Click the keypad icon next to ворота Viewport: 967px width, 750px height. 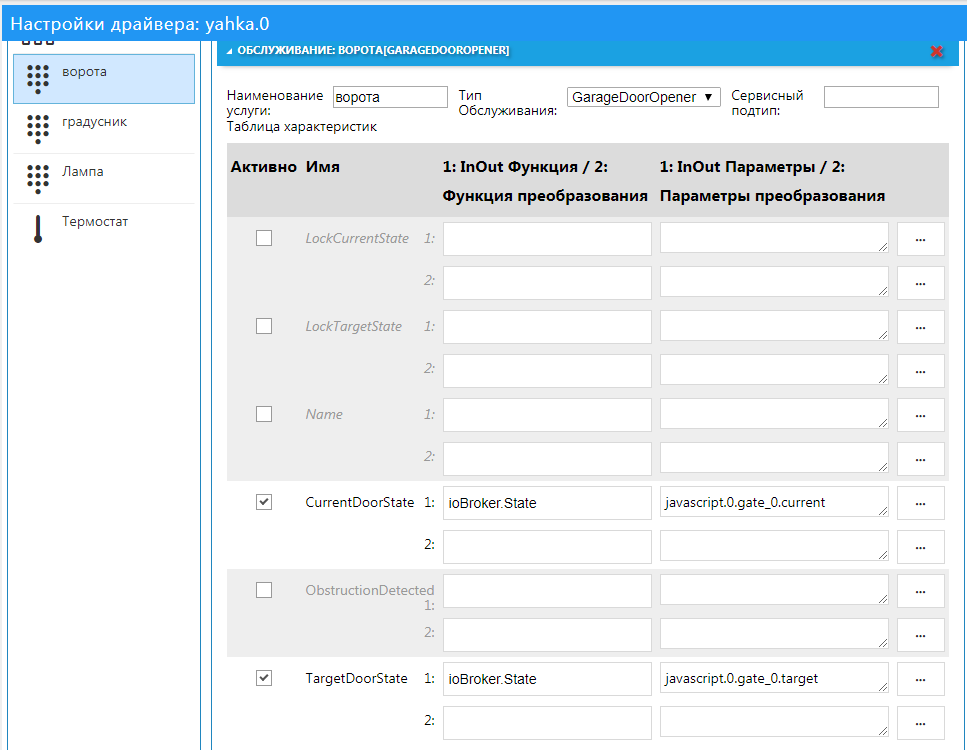coord(38,78)
